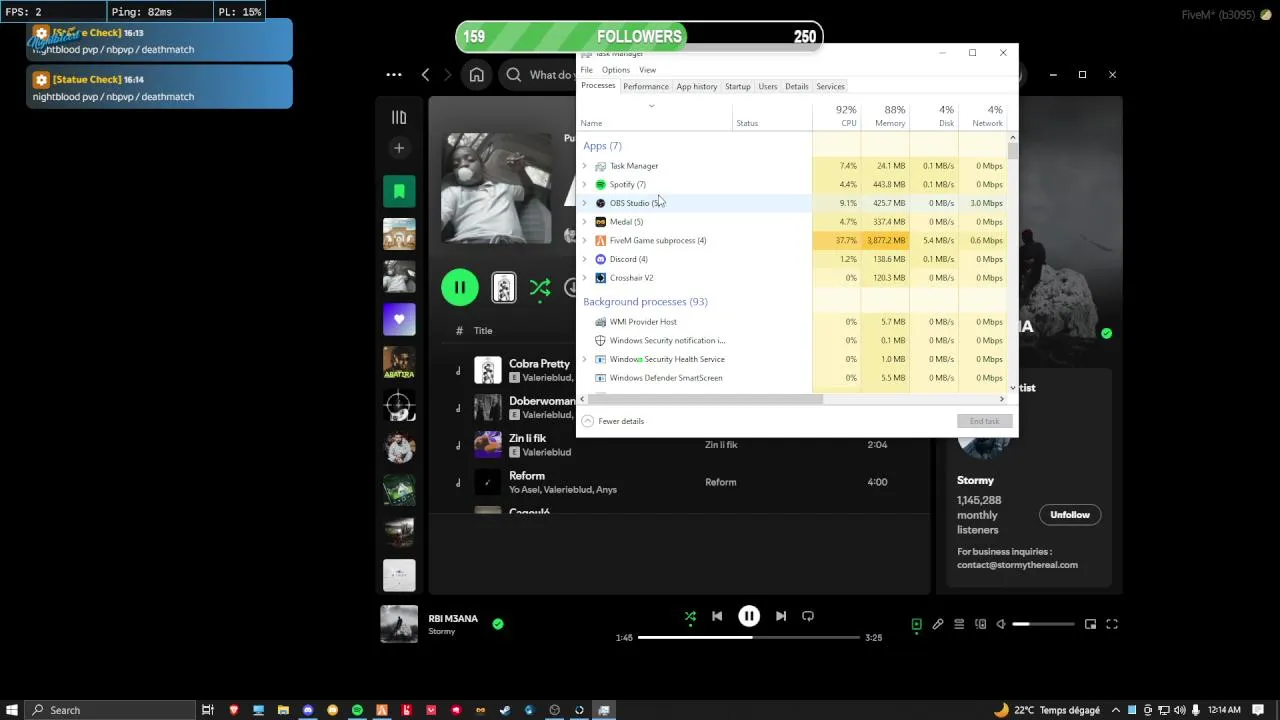Screen dimensions: 1280x720
Task: Adjust the Spotify volume slider
Action: (1043, 624)
